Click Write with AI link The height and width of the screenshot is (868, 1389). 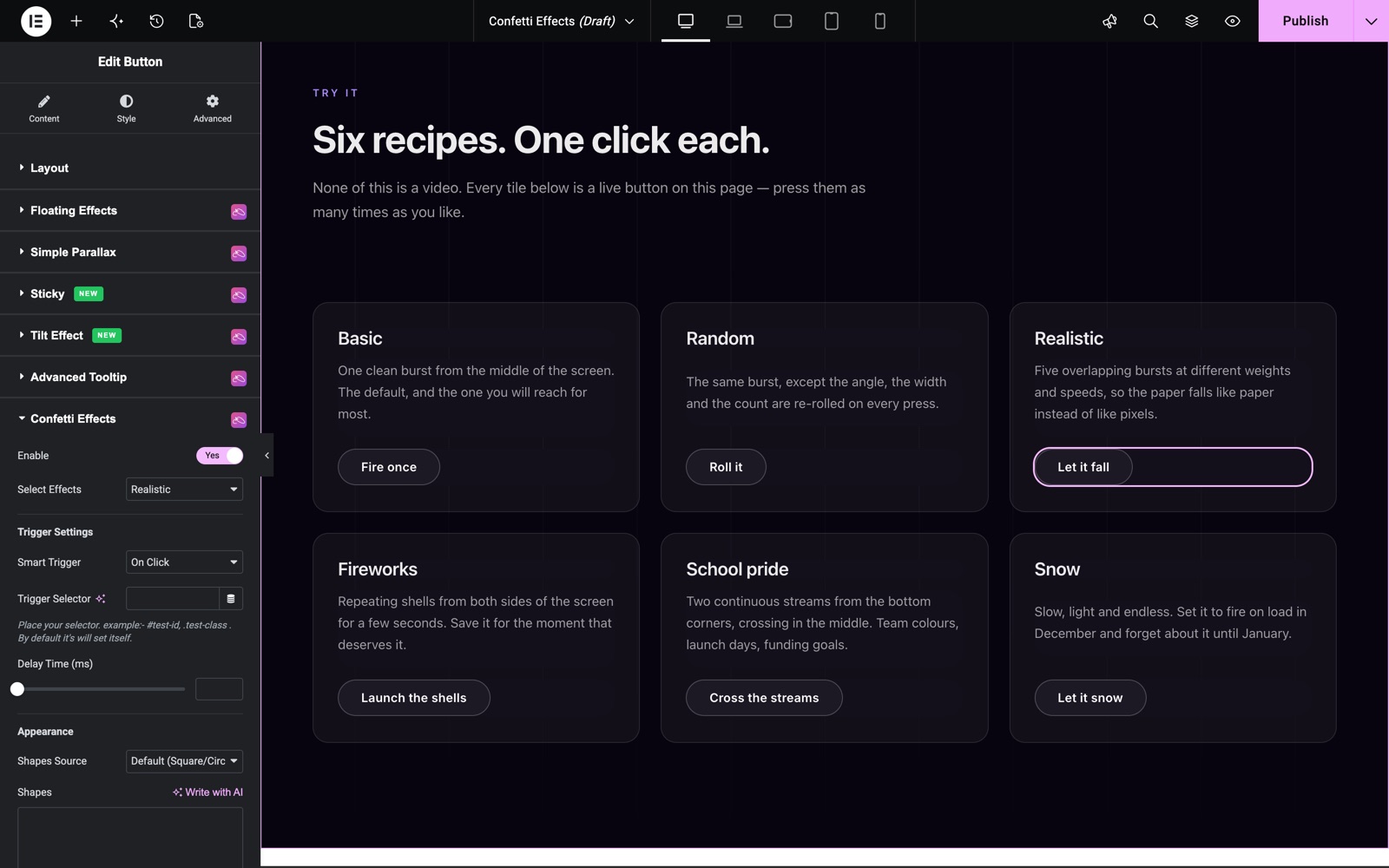tap(207, 792)
